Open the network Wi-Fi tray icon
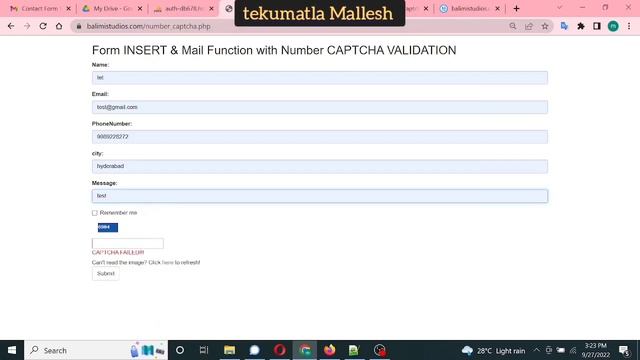The height and width of the screenshot is (360, 640). 573,350
